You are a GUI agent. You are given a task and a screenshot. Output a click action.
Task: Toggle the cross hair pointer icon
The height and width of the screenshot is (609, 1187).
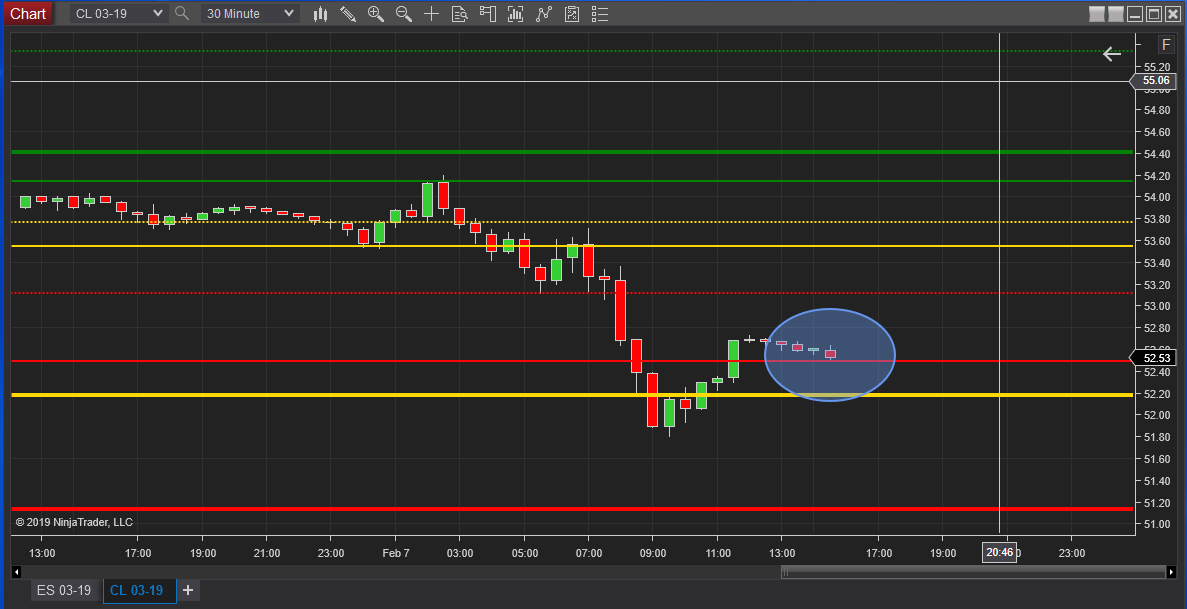431,14
